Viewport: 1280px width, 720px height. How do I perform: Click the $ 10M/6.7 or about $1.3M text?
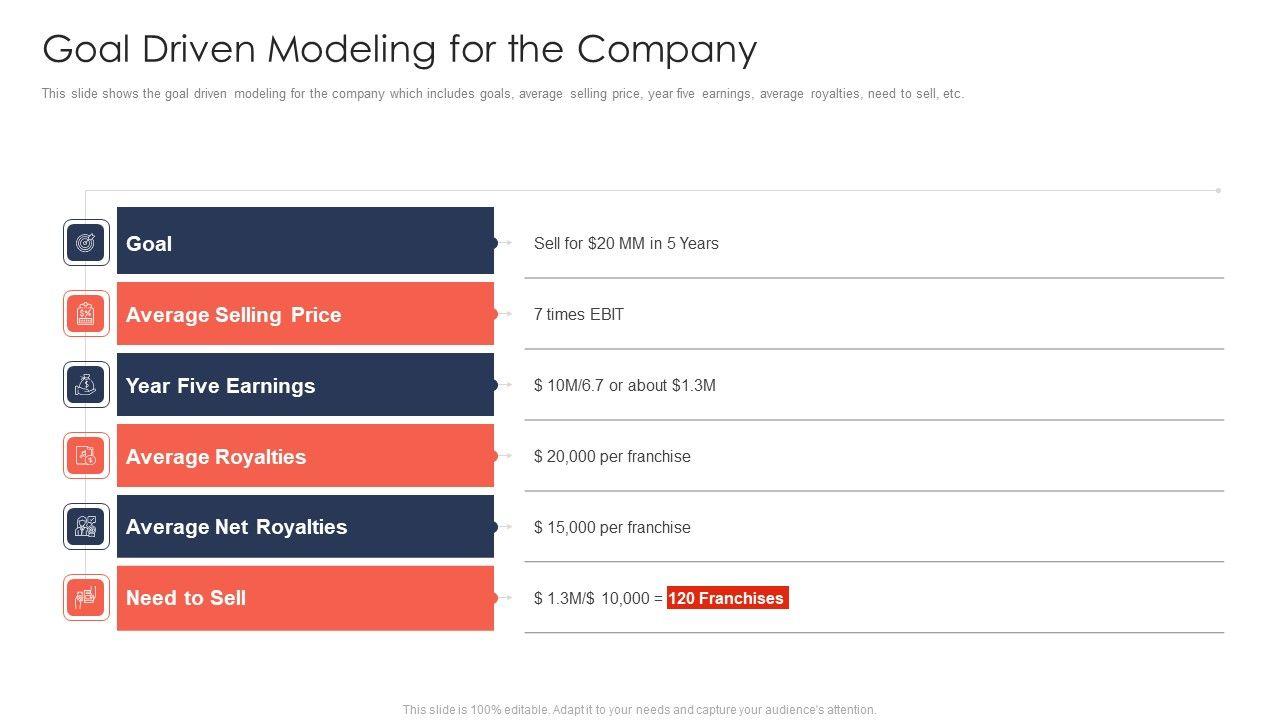click(x=625, y=385)
